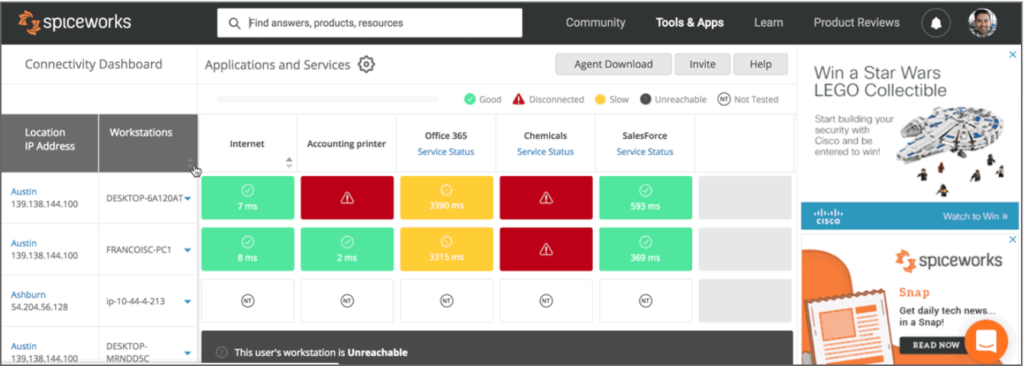This screenshot has height=366, width=1024.
Task: Open FRANCOISC-PC1 Office 365 3315 ms cell
Action: click(x=447, y=249)
